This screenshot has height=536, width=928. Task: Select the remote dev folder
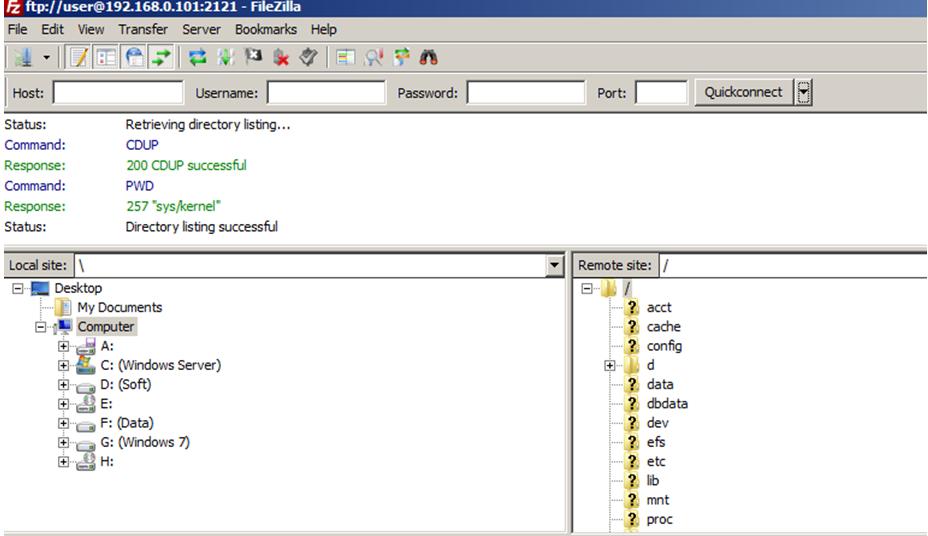click(658, 423)
